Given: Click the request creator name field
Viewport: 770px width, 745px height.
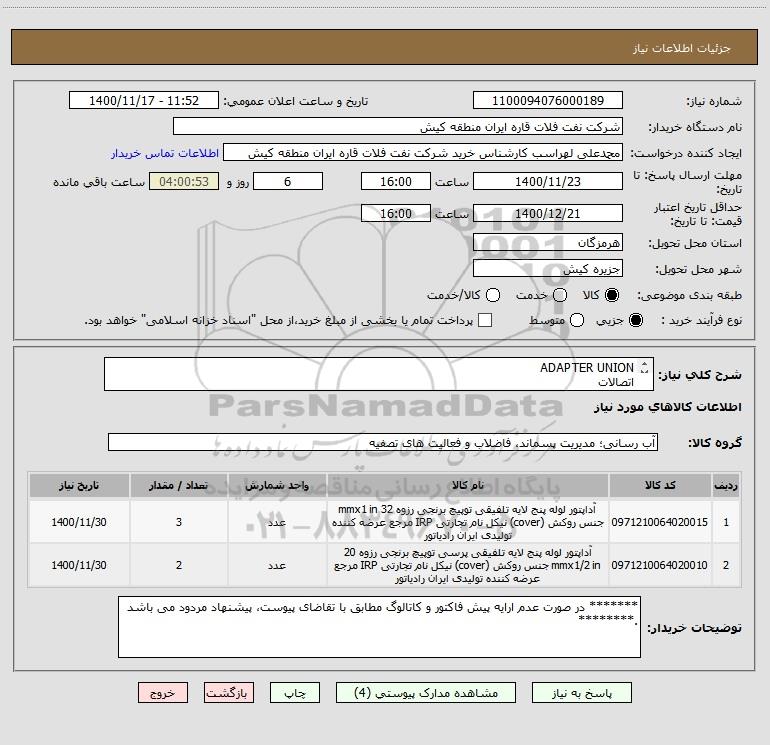Looking at the screenshot, I should (x=423, y=152).
